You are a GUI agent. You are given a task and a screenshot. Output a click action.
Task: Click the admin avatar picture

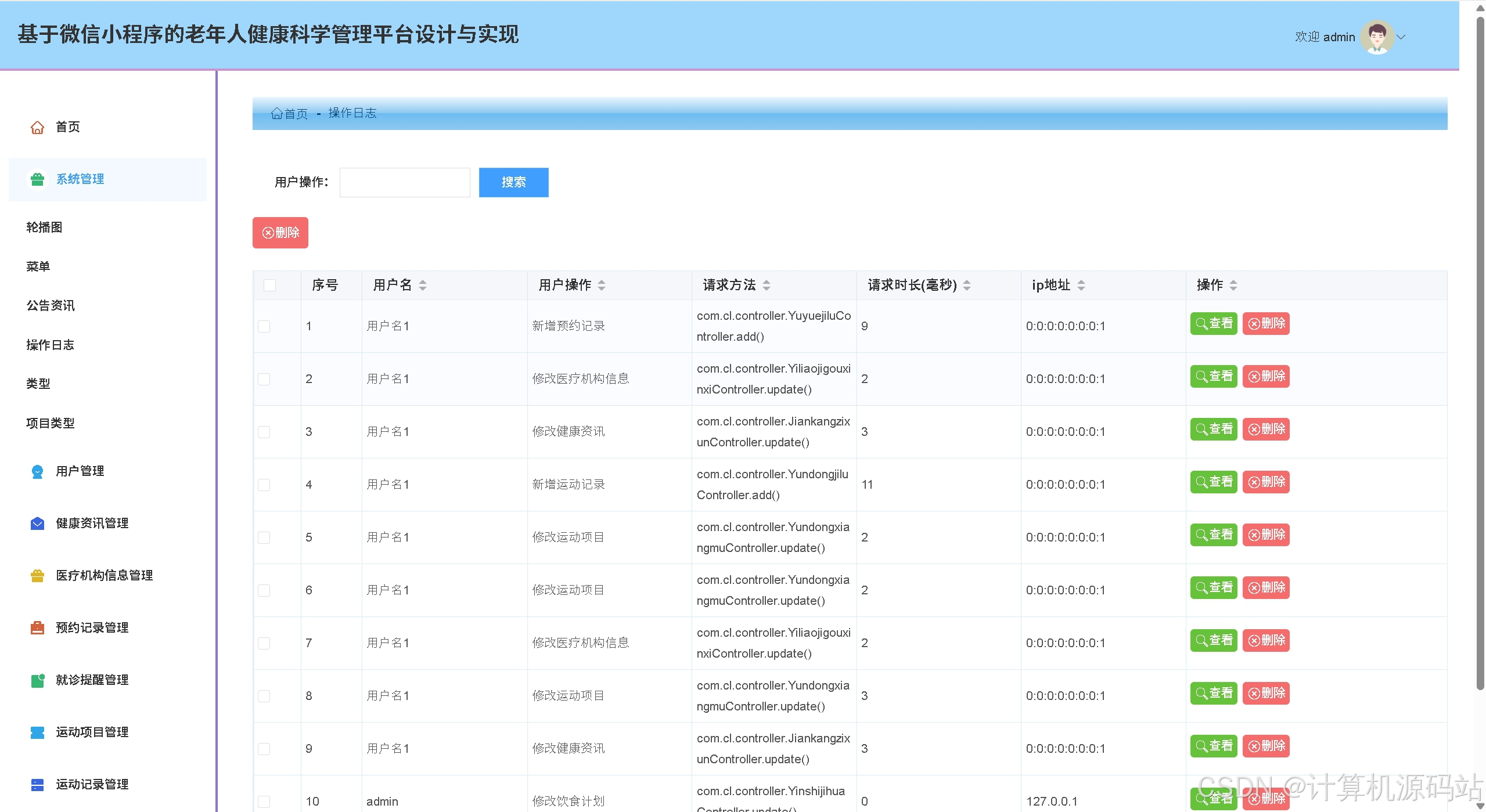pos(1377,37)
